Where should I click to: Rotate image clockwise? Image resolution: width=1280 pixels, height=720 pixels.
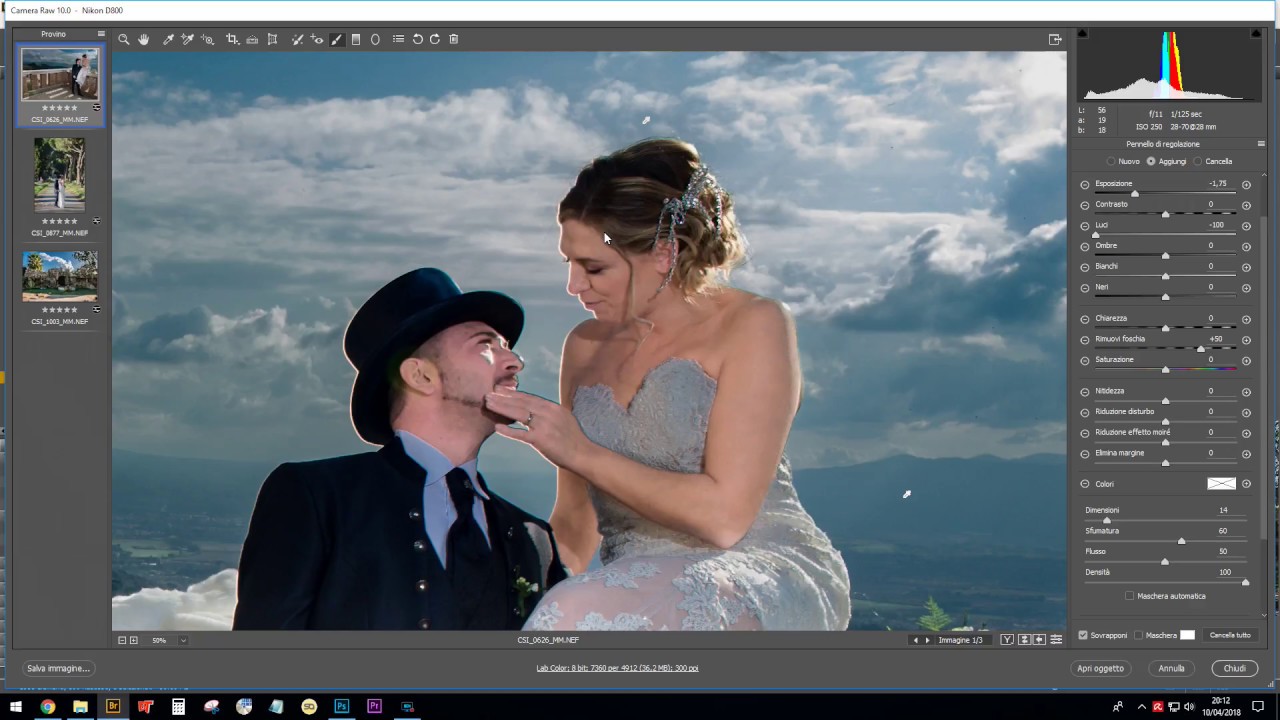click(435, 39)
